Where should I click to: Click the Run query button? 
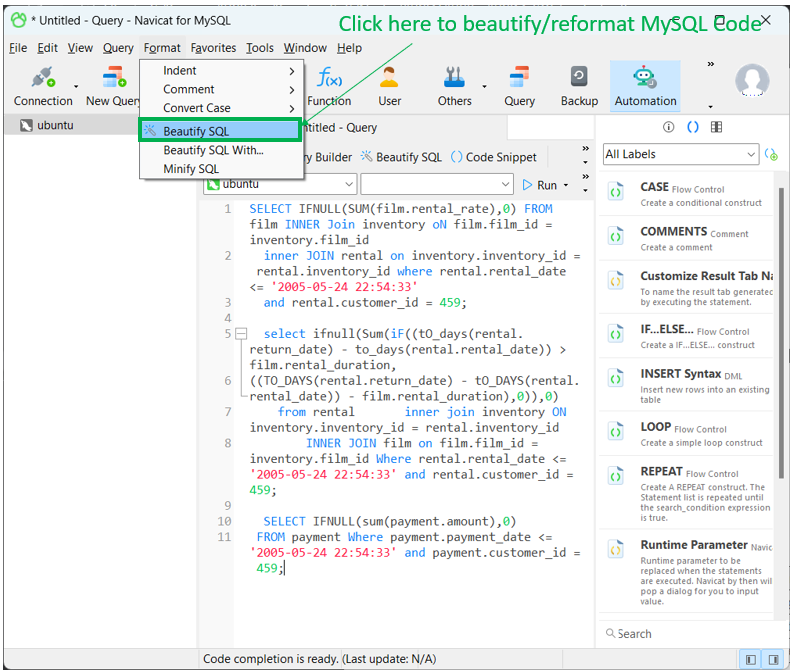pos(540,185)
